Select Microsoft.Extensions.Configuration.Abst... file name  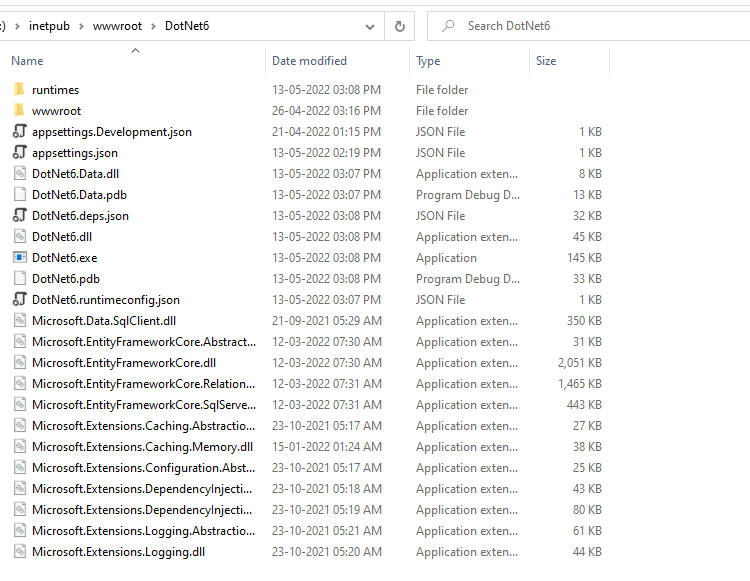(143, 468)
